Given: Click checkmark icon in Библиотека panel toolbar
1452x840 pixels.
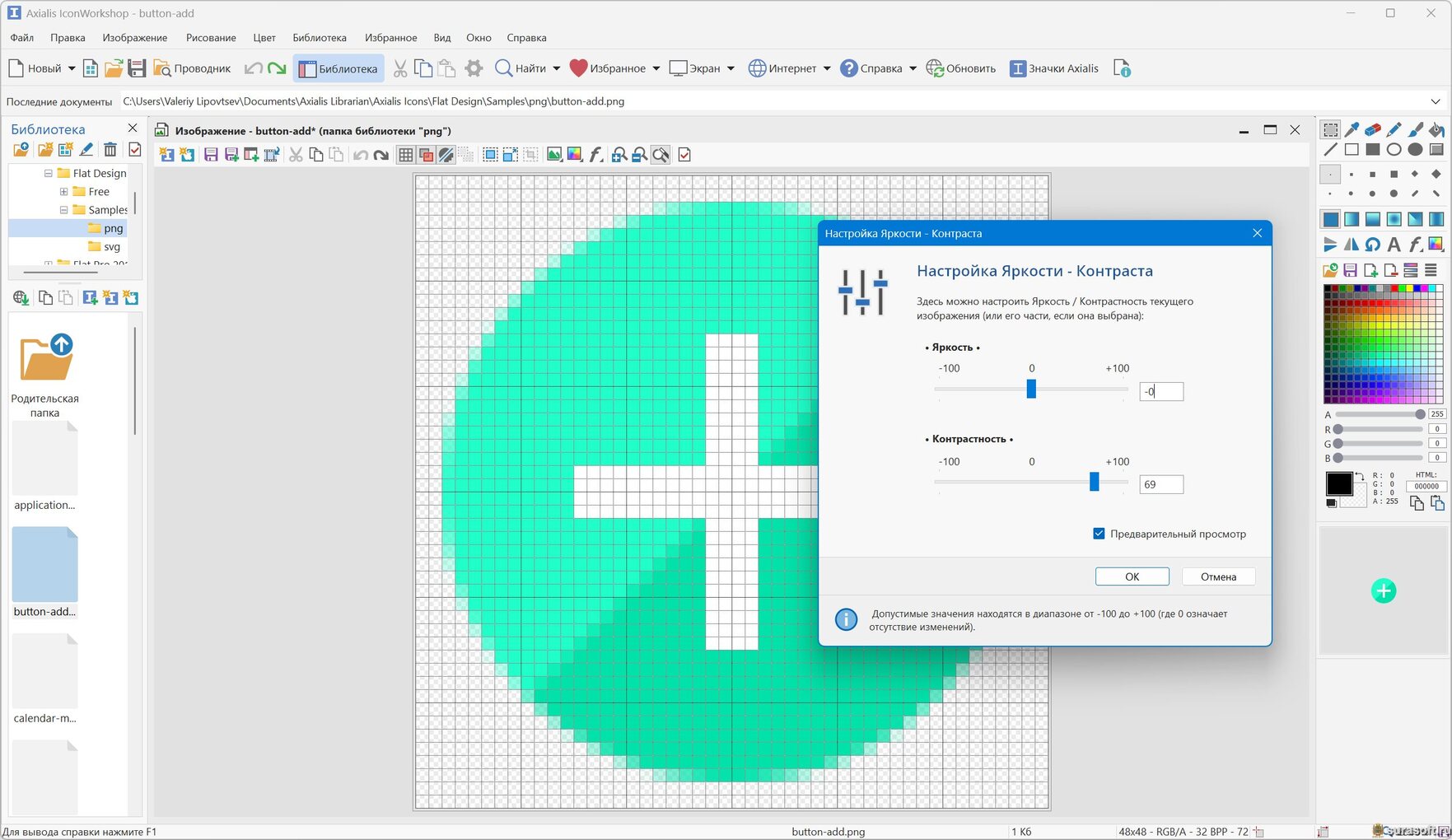Looking at the screenshot, I should (x=135, y=149).
